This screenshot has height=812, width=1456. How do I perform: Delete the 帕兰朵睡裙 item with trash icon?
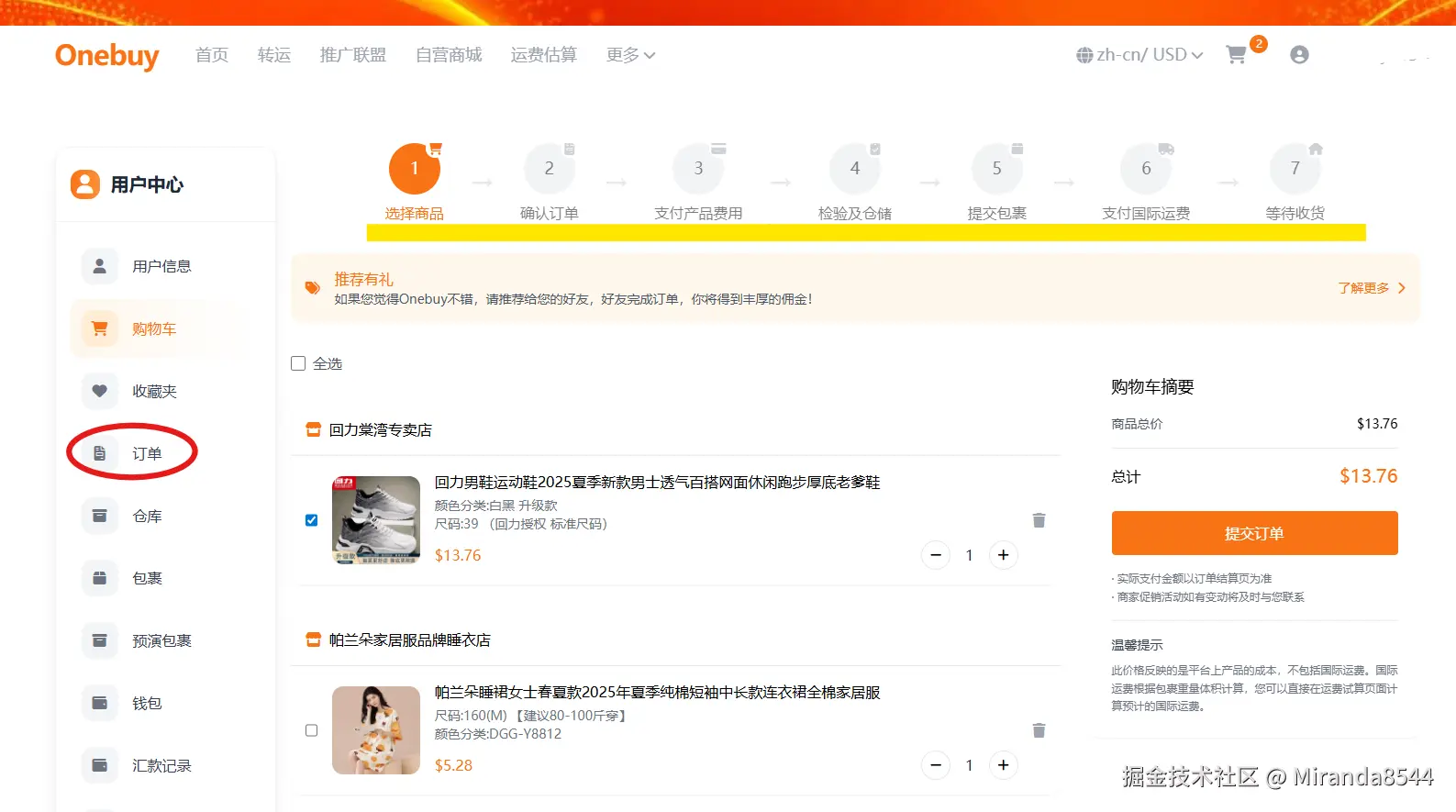[x=1039, y=730]
